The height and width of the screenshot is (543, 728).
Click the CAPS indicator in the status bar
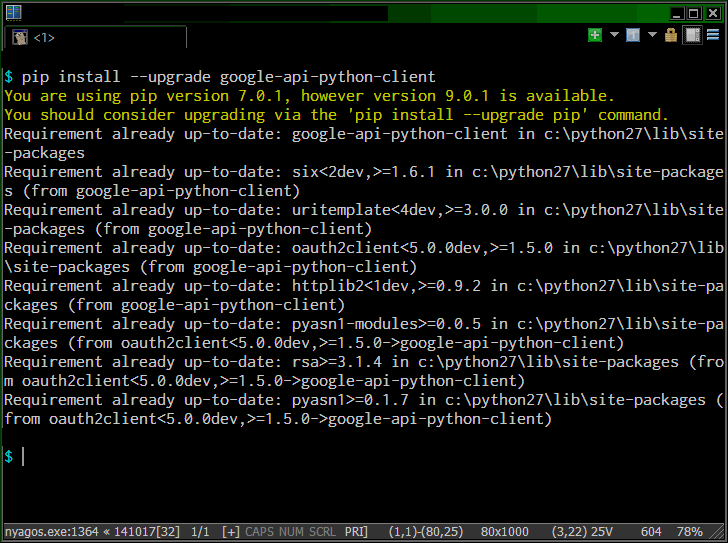[260, 532]
